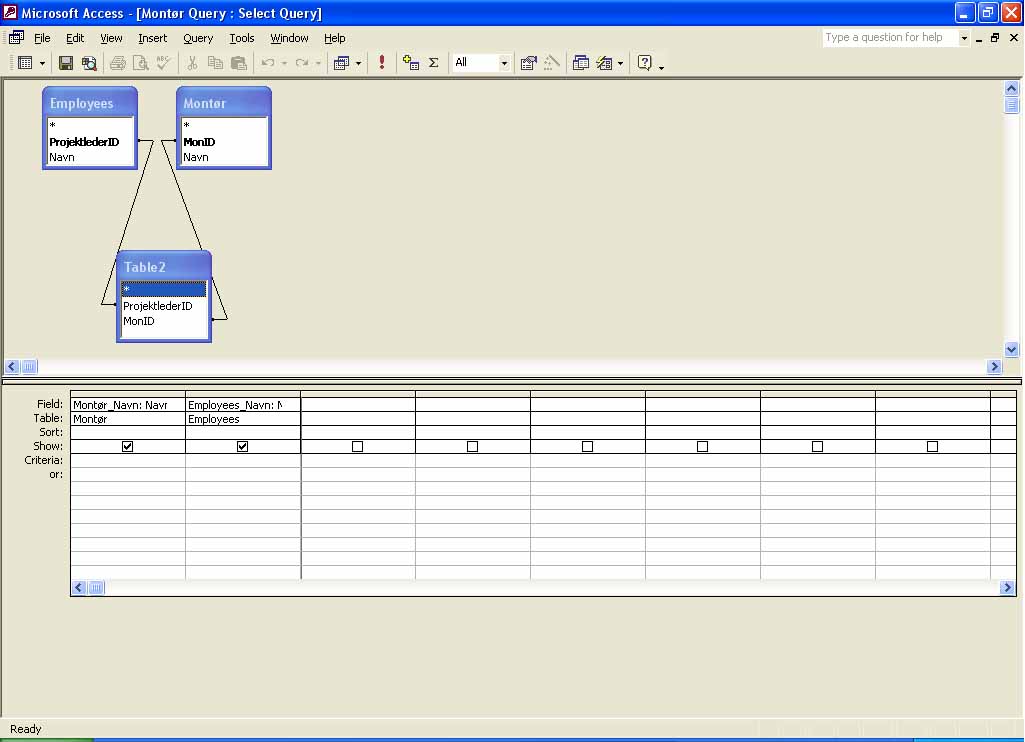
Task: Open the Top Values 'All' dropdown
Action: point(504,63)
